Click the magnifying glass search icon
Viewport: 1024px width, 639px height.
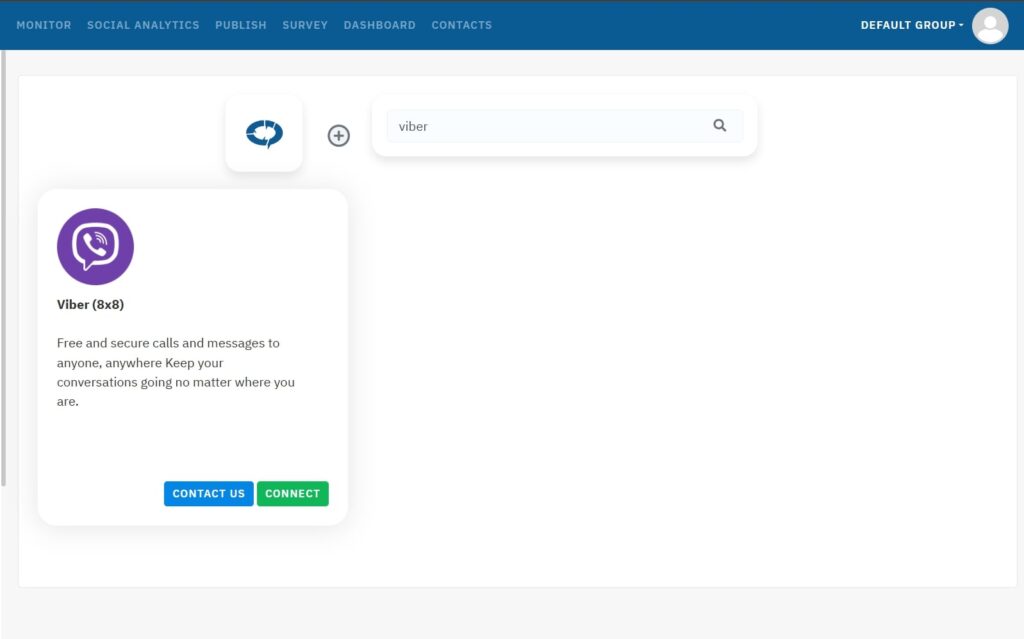719,126
